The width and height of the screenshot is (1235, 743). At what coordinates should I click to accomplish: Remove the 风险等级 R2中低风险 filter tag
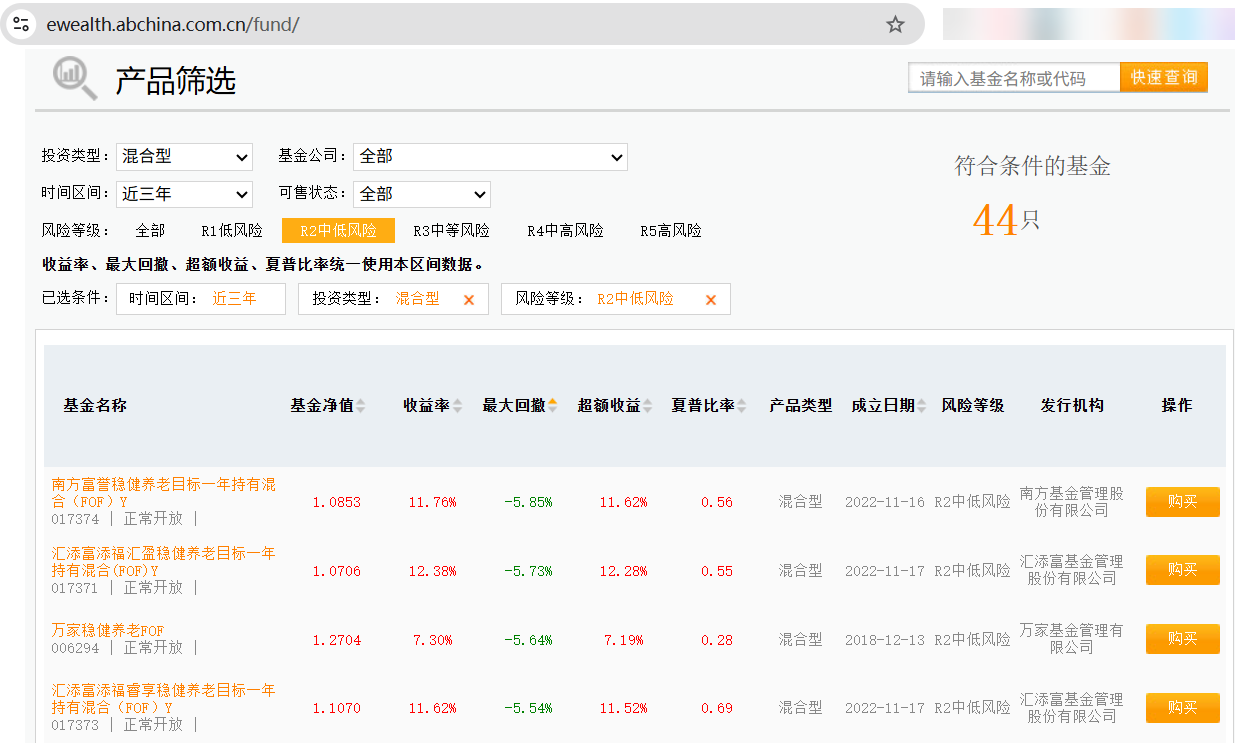pos(711,299)
